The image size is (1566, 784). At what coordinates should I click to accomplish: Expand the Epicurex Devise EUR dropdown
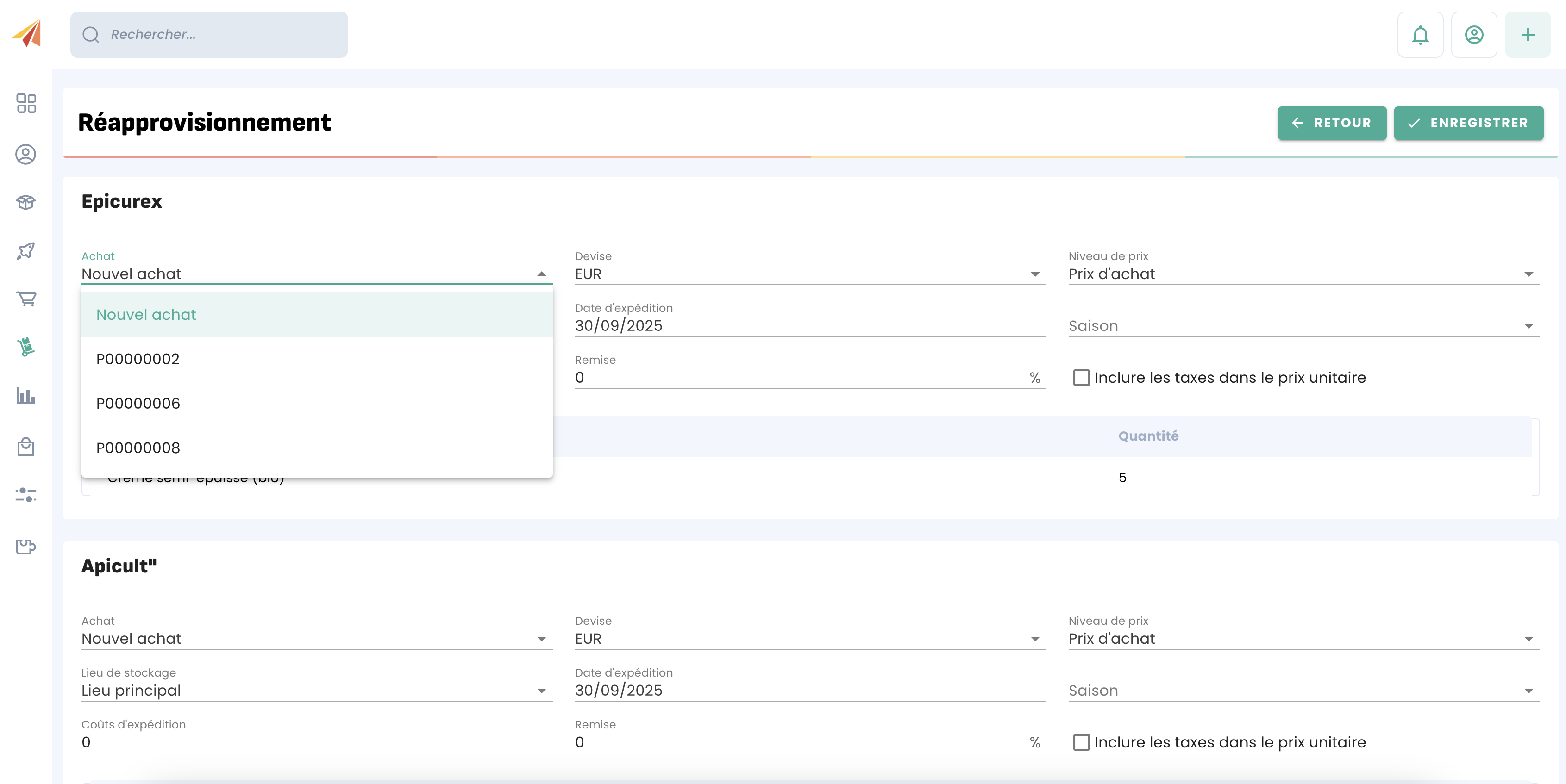810,274
